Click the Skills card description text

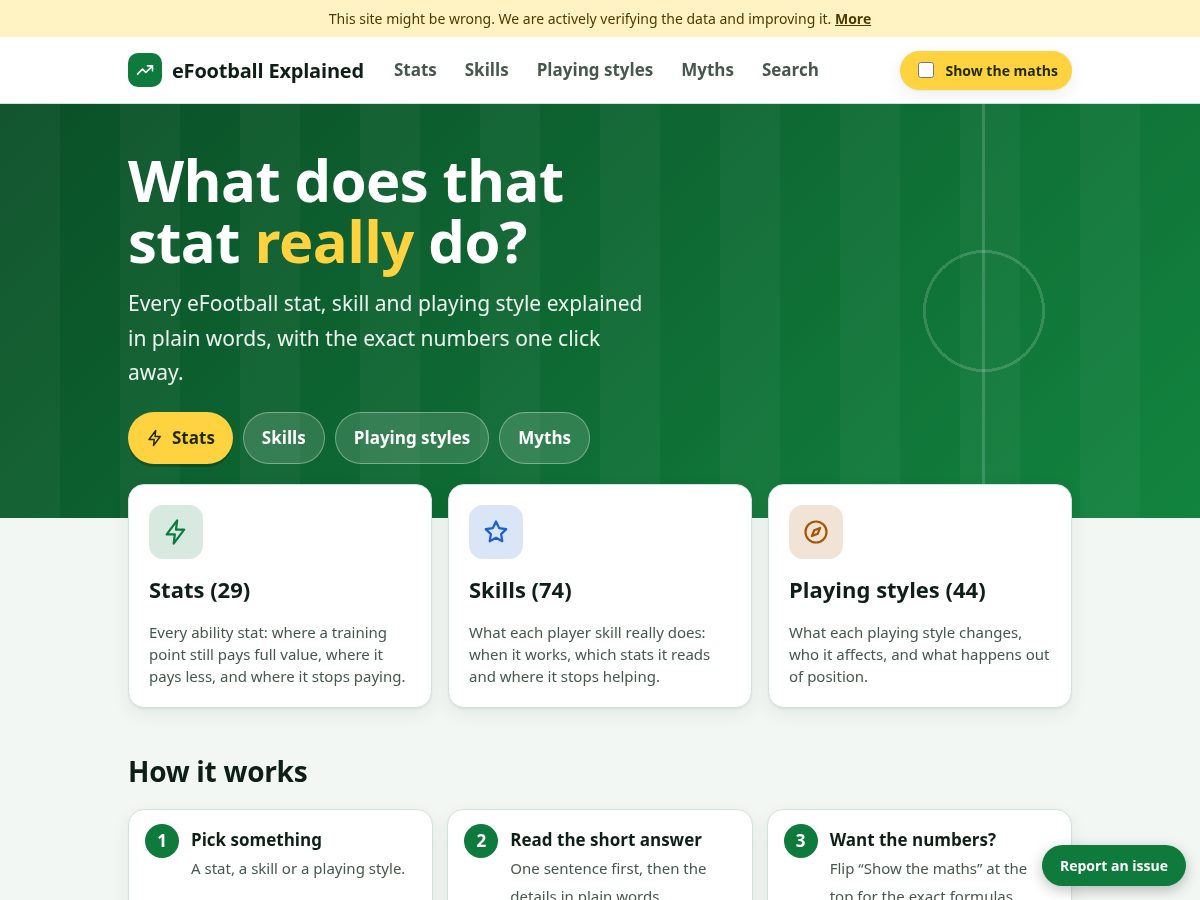click(x=590, y=655)
